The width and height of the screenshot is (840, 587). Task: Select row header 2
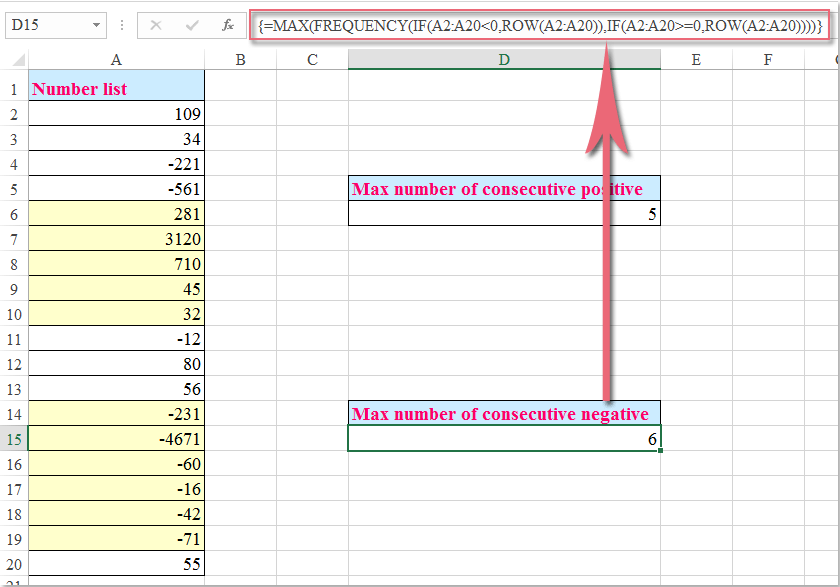(x=13, y=111)
